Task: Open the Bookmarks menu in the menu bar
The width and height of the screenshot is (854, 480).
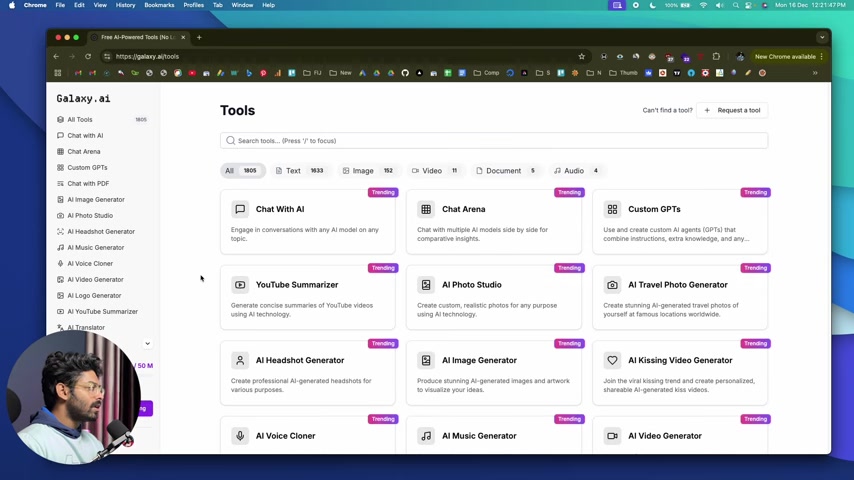Action: click(159, 5)
